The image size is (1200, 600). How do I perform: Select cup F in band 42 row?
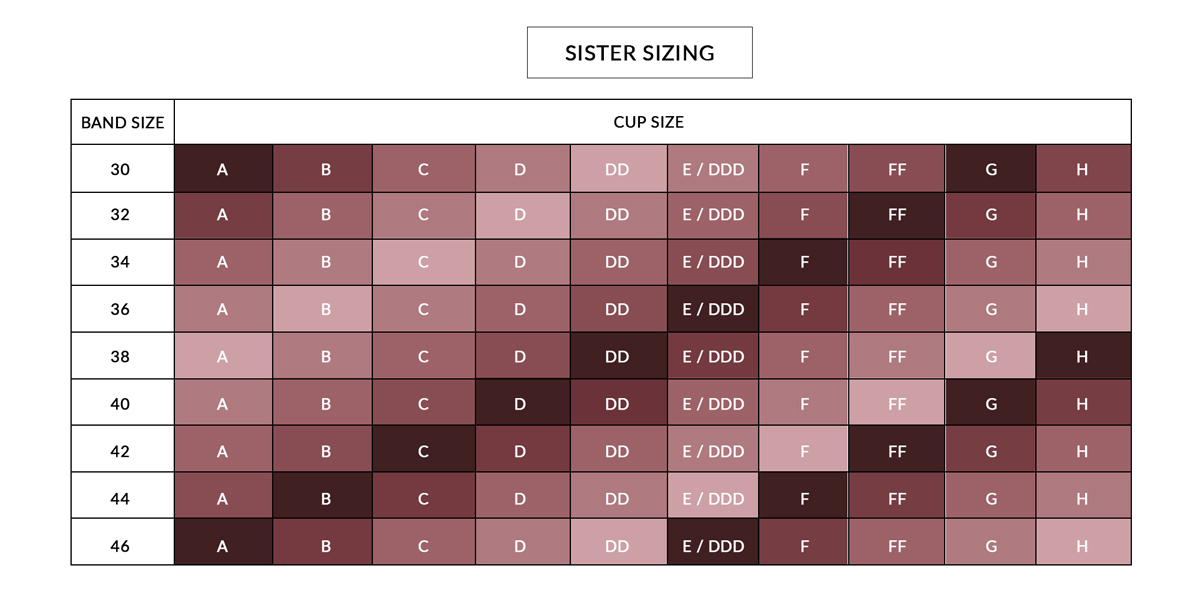click(804, 451)
